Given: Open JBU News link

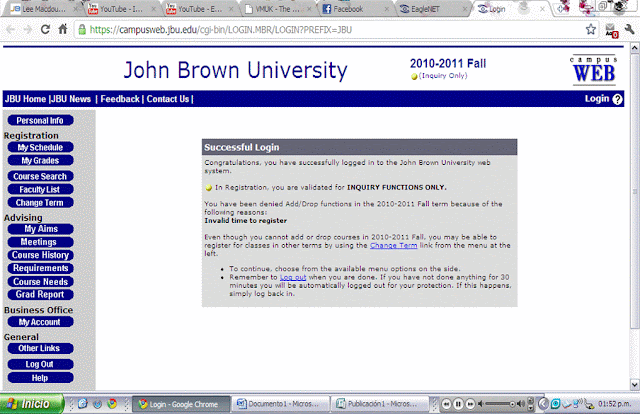Looking at the screenshot, I should coord(70,99).
